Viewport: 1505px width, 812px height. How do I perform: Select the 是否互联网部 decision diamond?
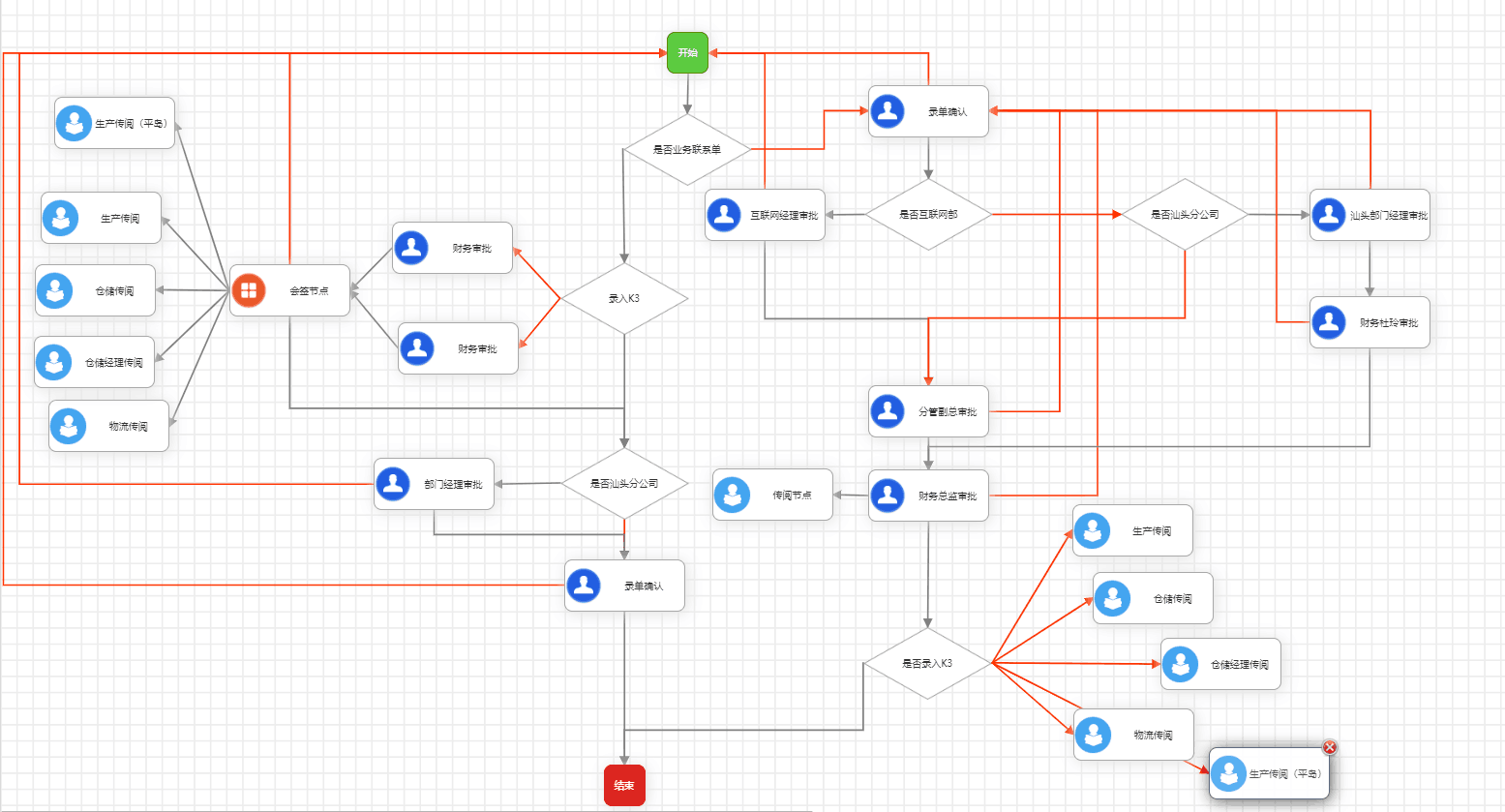[928, 214]
